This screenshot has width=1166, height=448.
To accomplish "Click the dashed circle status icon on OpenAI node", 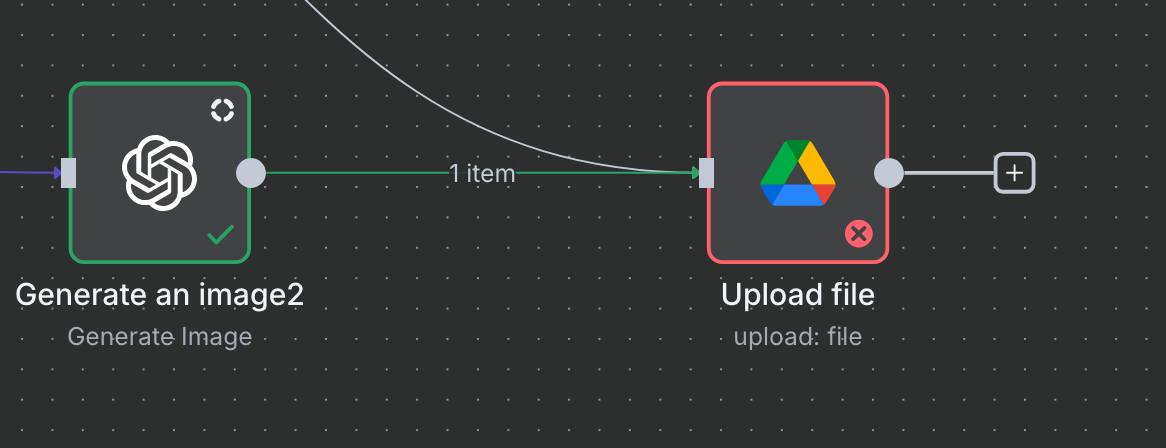I will click(222, 110).
